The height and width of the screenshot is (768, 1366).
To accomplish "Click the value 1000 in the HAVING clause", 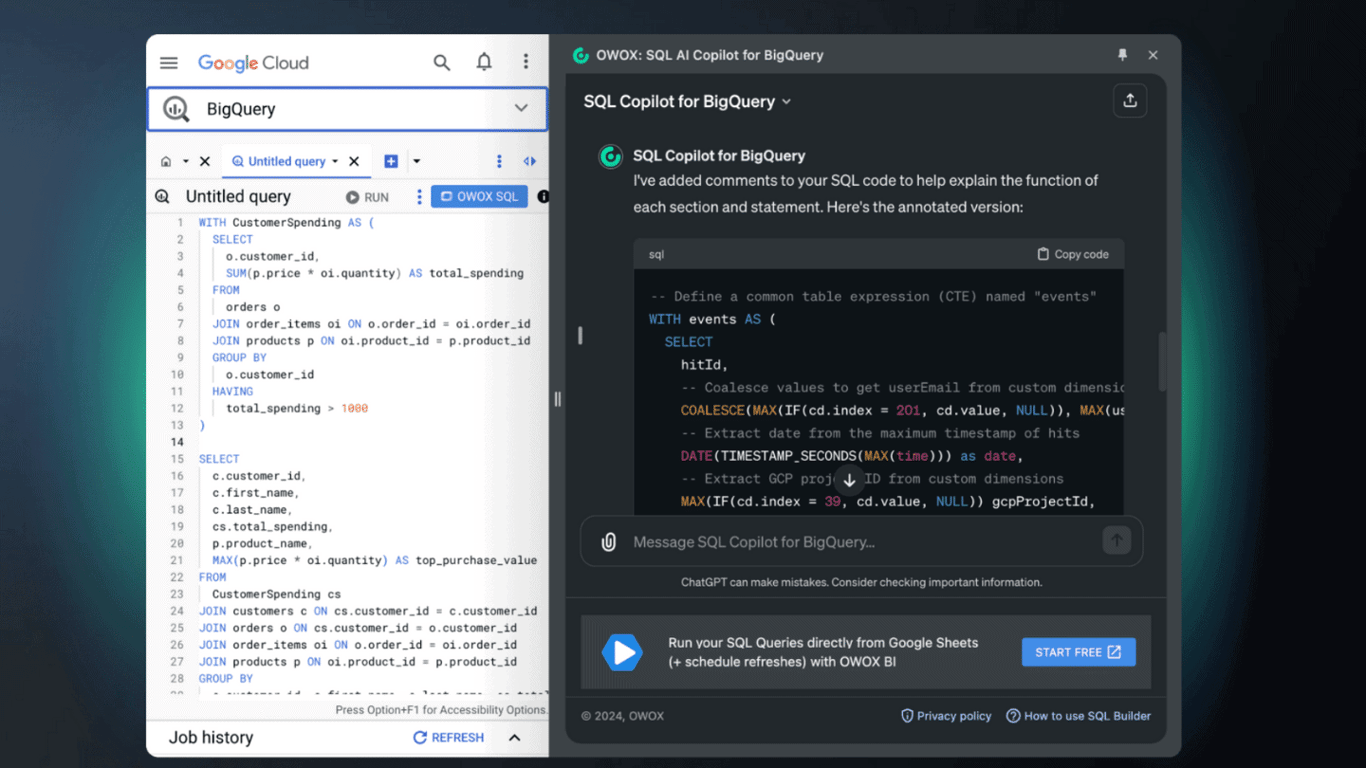I will point(354,408).
